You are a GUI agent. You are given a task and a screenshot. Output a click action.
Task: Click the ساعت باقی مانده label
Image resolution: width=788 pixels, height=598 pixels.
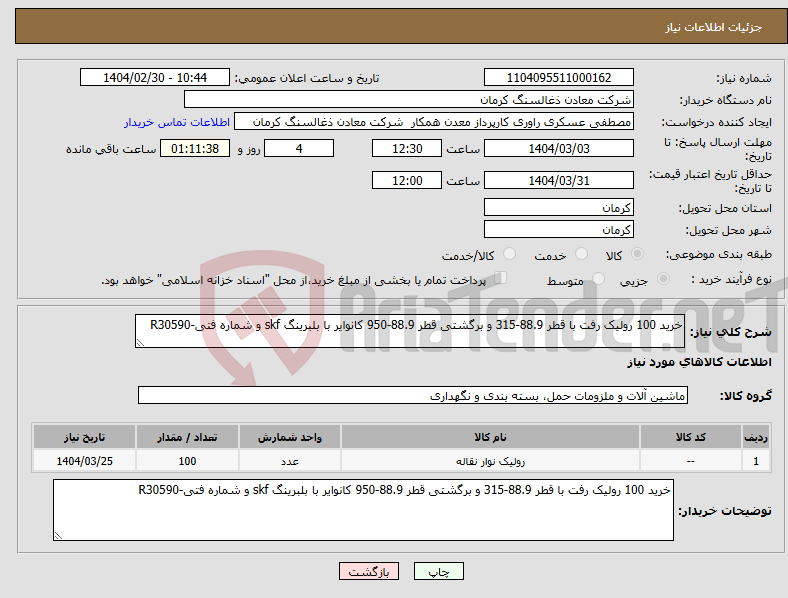pos(111,149)
